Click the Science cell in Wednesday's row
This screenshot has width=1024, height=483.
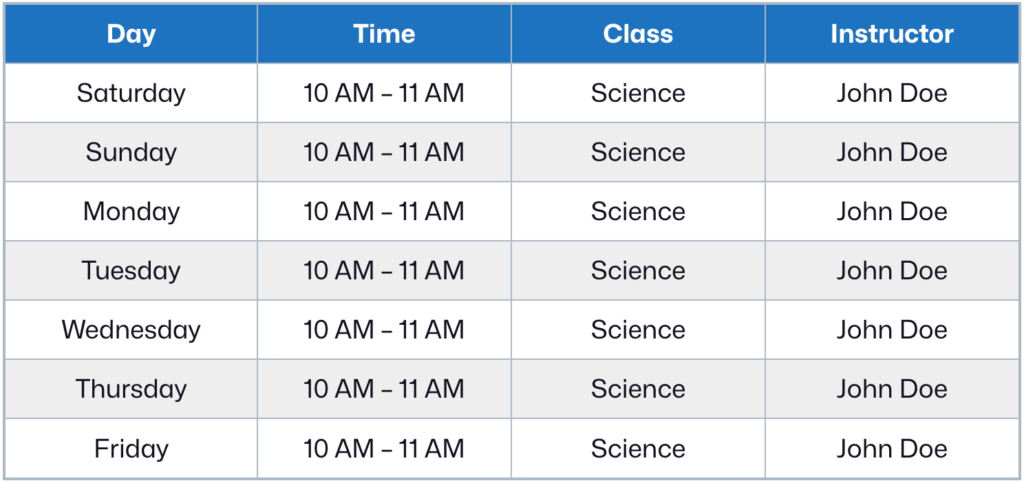pyautogui.click(x=638, y=329)
